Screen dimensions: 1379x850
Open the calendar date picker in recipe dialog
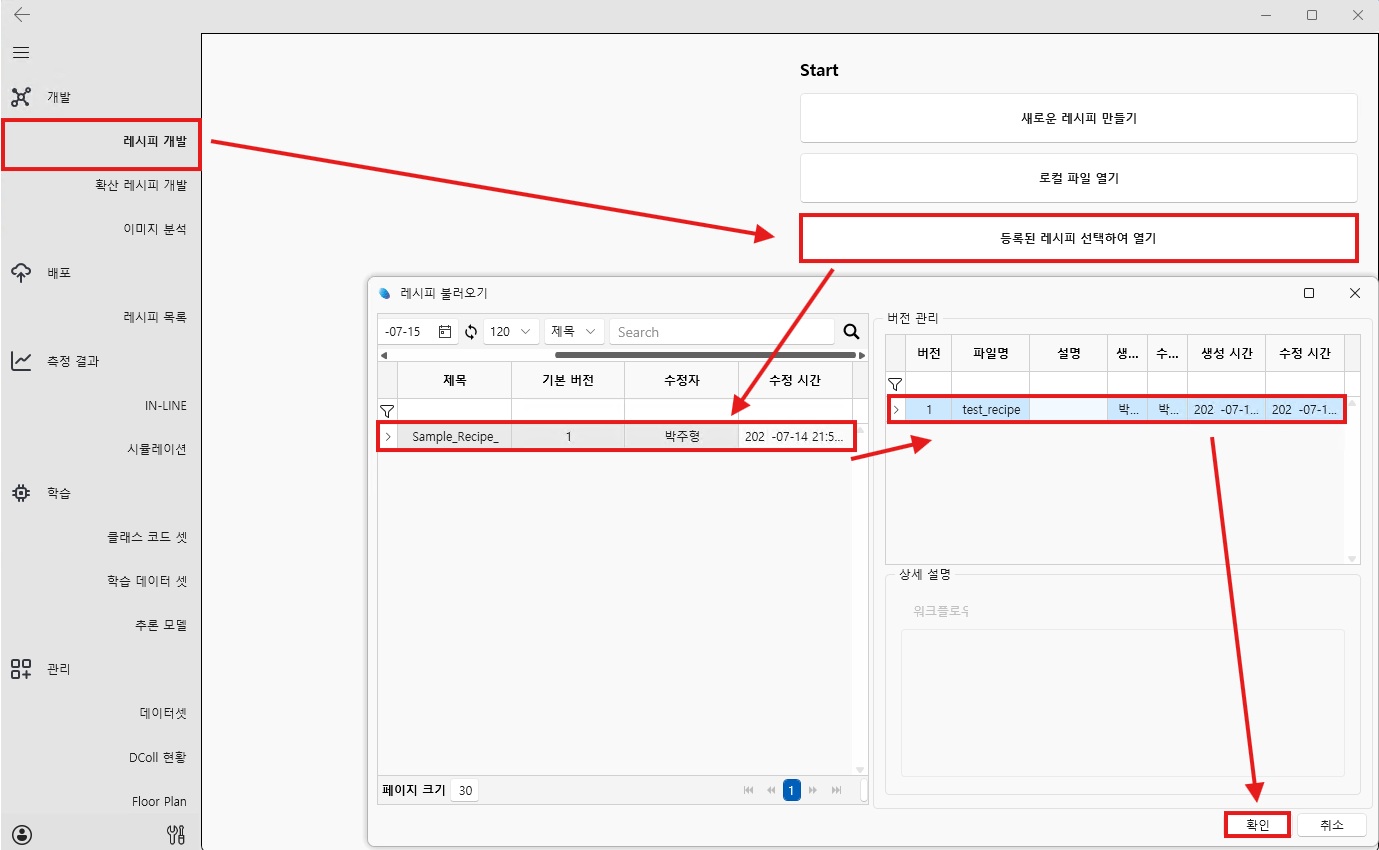[444, 331]
